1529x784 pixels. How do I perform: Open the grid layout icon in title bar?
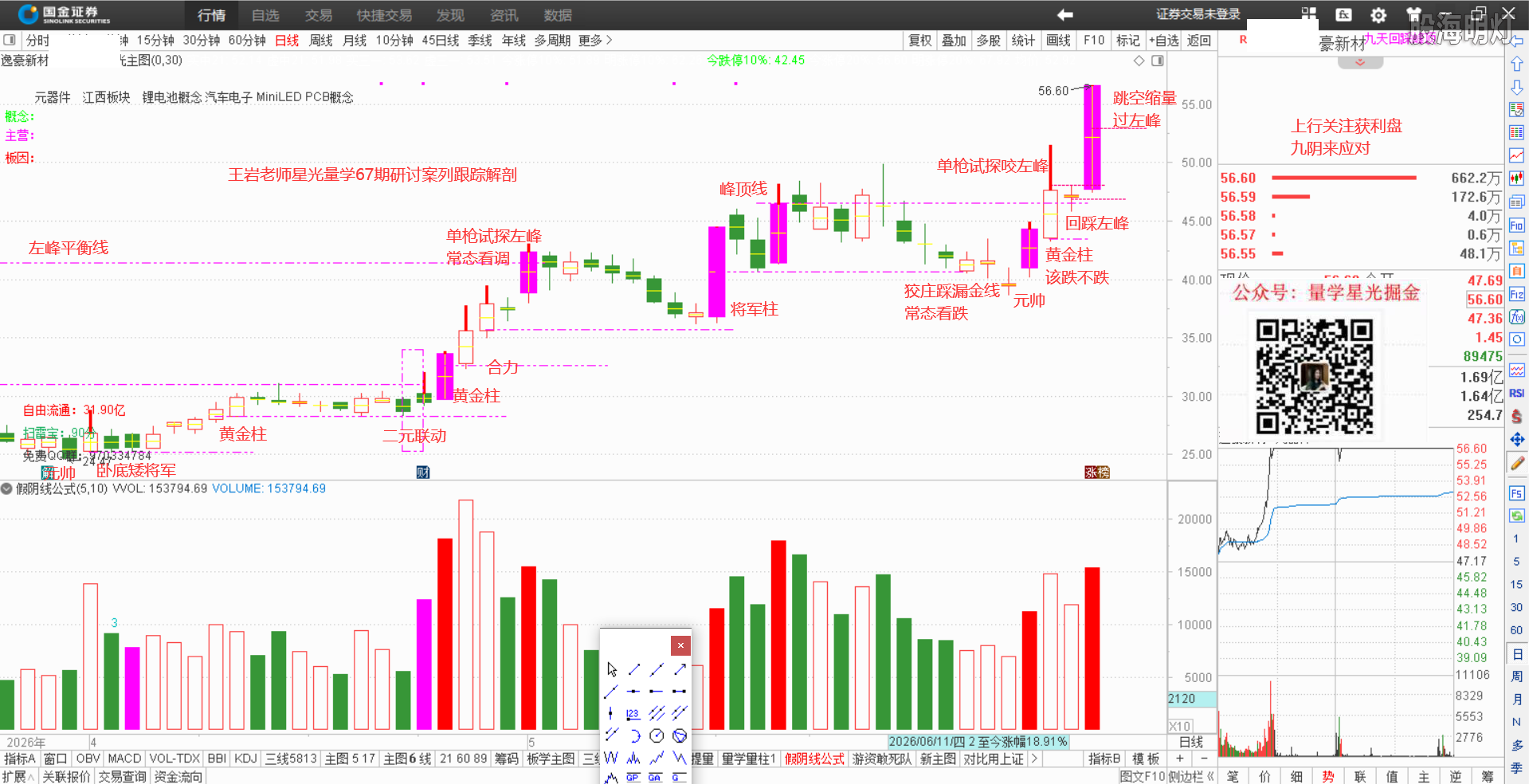(x=1308, y=14)
